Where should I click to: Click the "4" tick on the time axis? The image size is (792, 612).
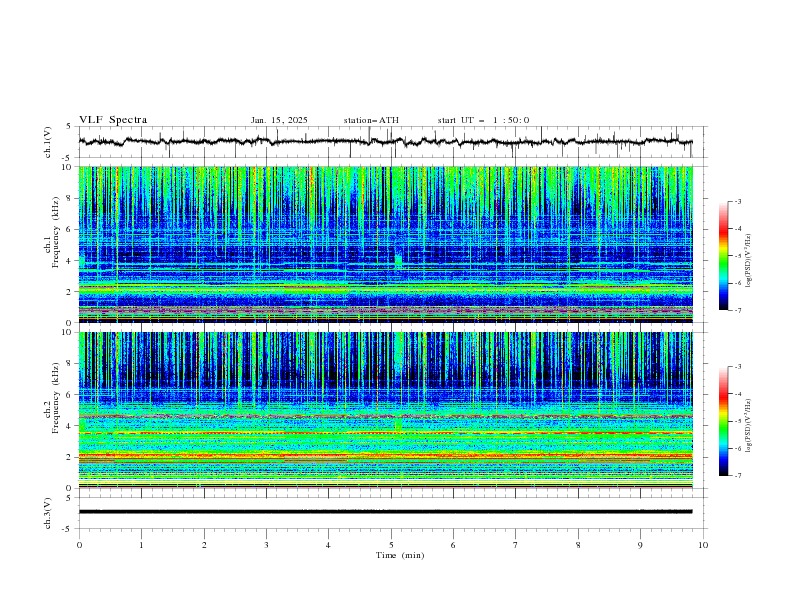[328, 545]
